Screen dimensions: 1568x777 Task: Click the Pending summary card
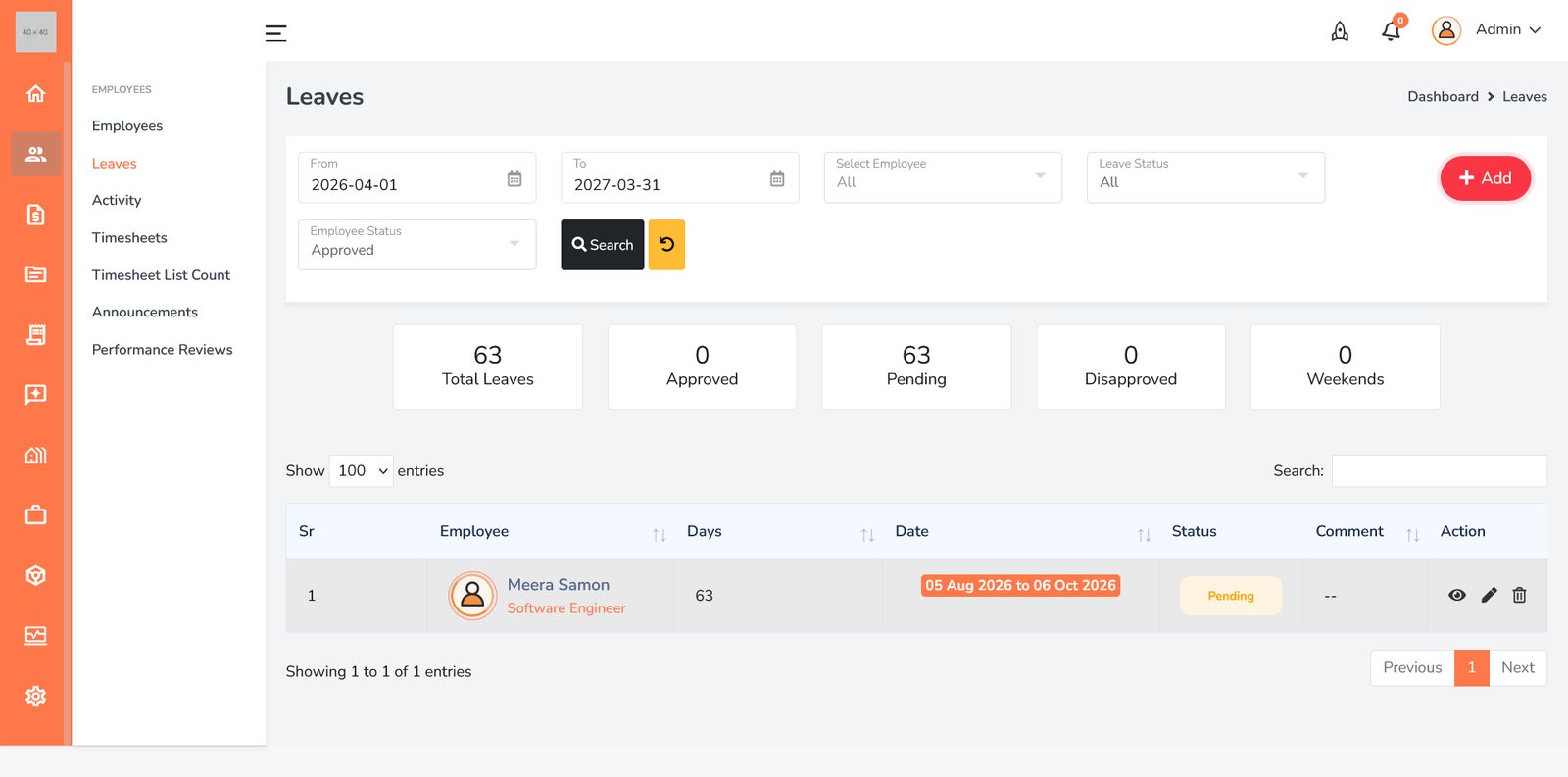(916, 366)
